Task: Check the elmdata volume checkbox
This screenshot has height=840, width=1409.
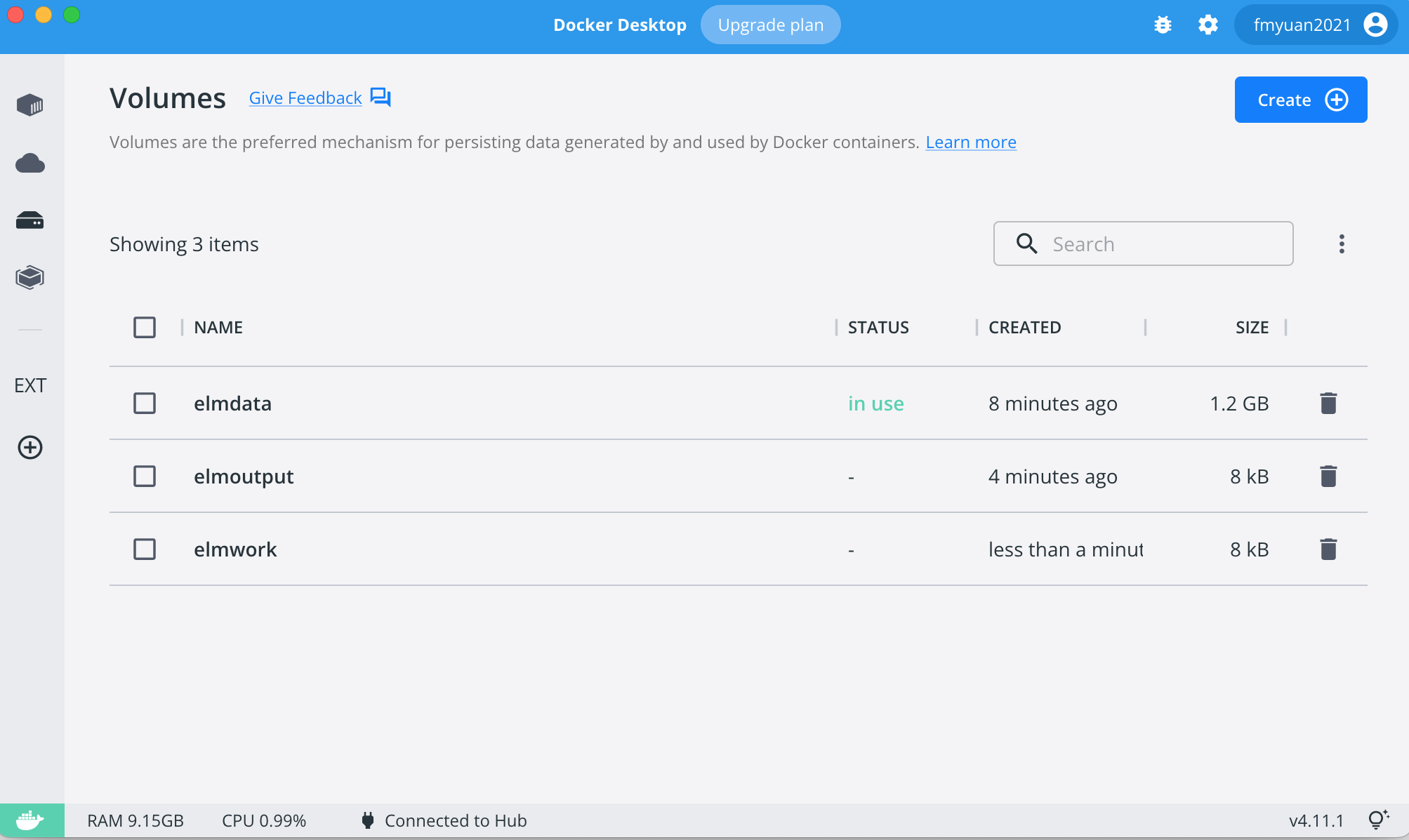Action: (145, 404)
